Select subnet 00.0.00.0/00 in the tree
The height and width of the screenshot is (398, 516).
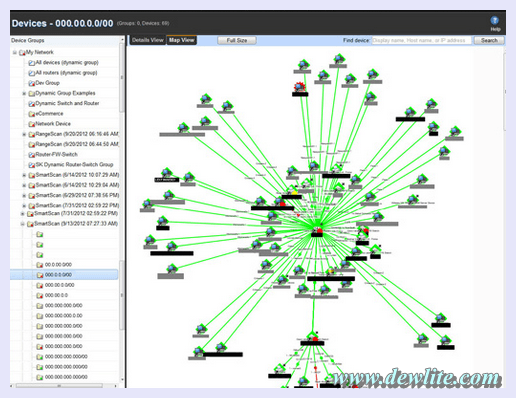(x=58, y=265)
